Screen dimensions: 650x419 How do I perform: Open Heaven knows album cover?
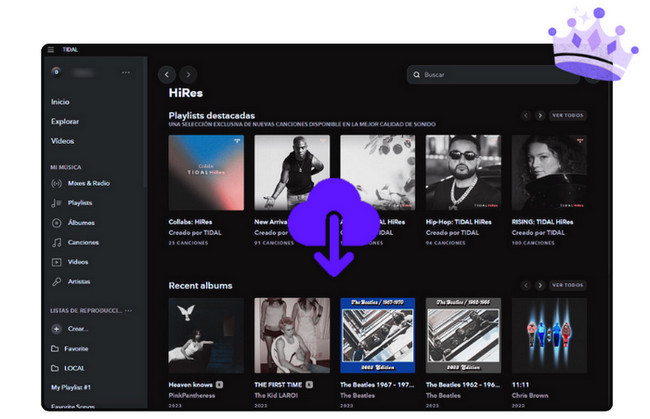click(x=206, y=335)
